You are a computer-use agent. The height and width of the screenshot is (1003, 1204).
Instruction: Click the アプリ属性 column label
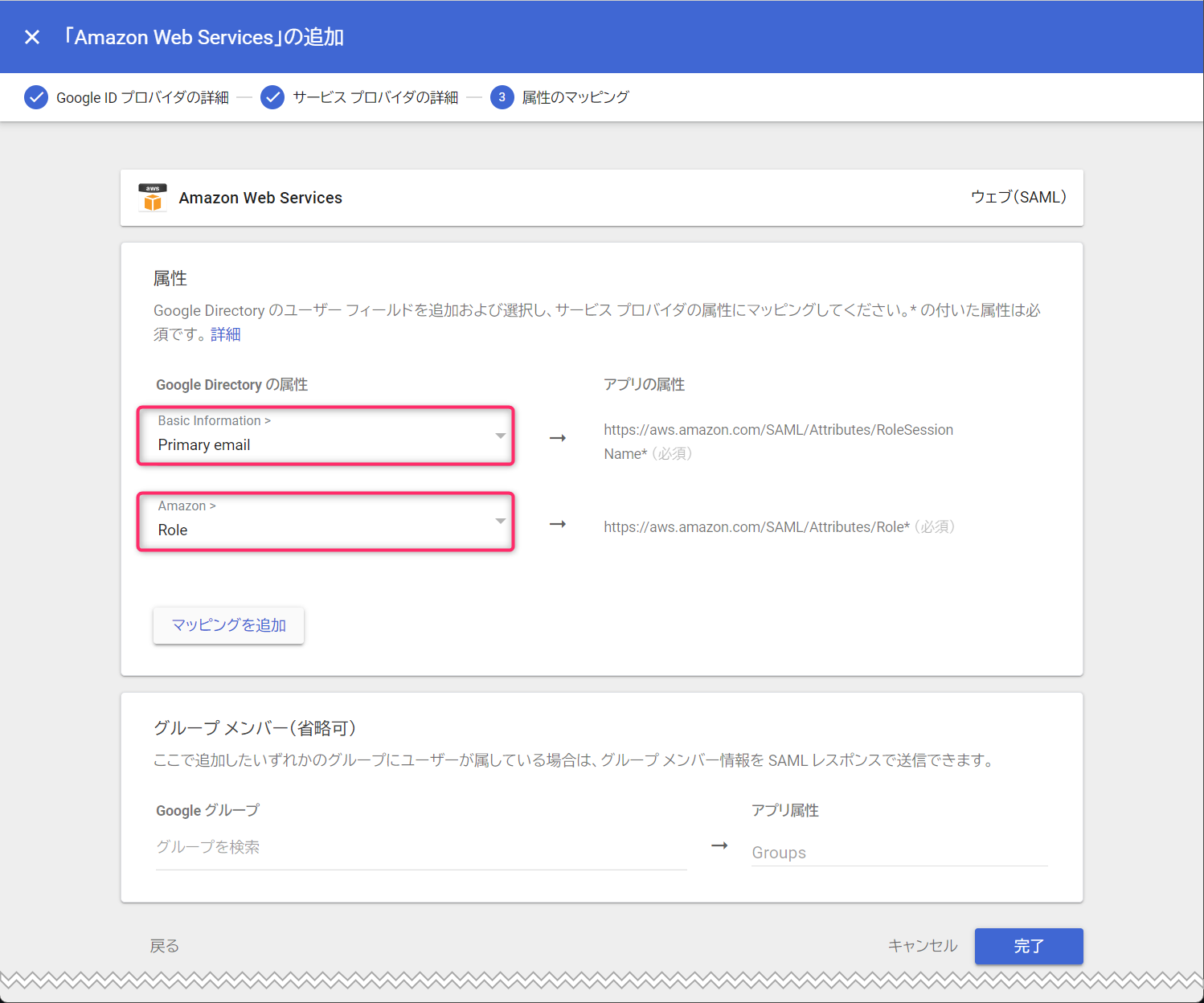click(785, 810)
